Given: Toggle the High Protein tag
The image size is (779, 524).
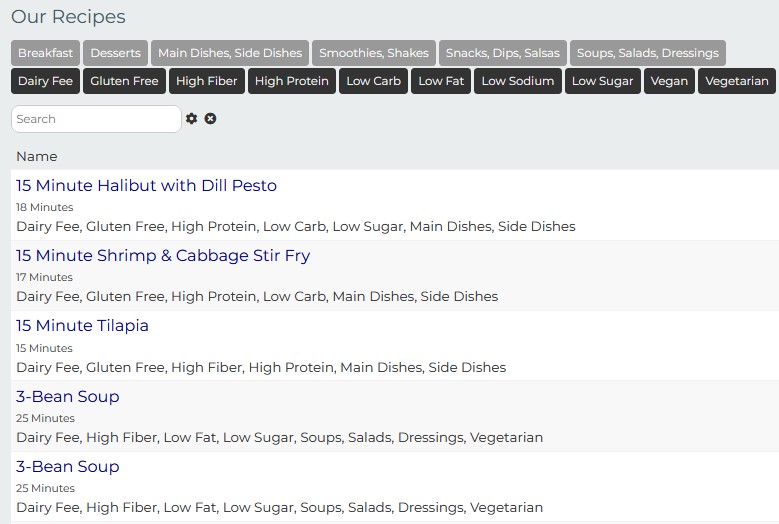Looking at the screenshot, I should click(x=291, y=81).
